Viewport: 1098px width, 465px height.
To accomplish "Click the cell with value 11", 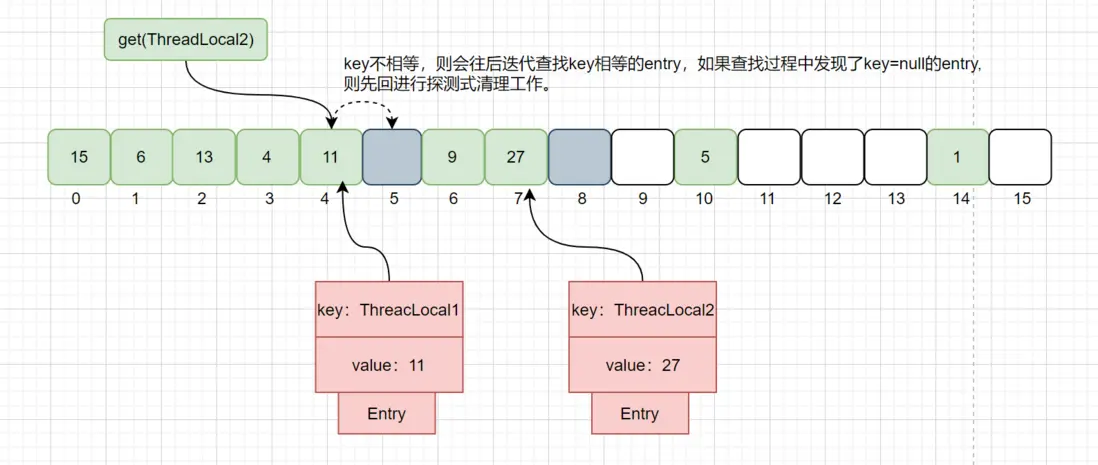I will pos(330,157).
